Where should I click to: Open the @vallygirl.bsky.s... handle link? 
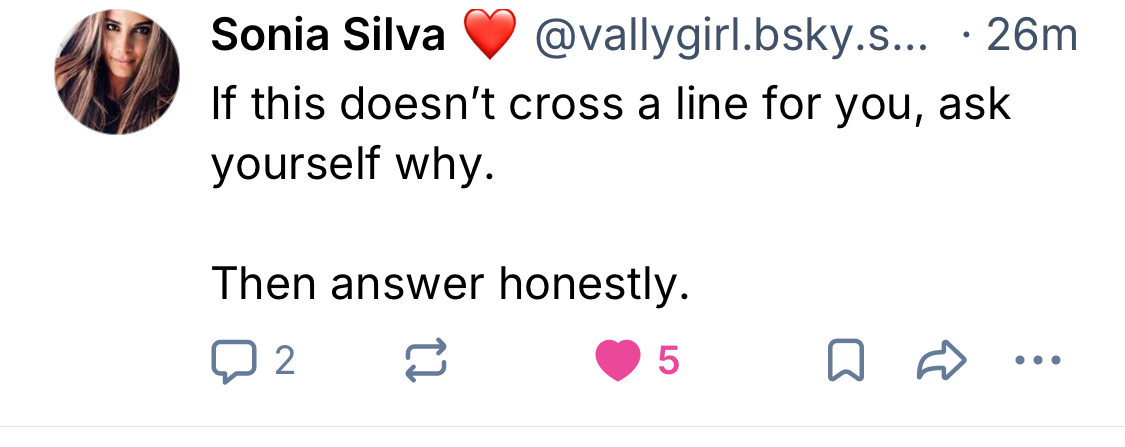coord(732,37)
